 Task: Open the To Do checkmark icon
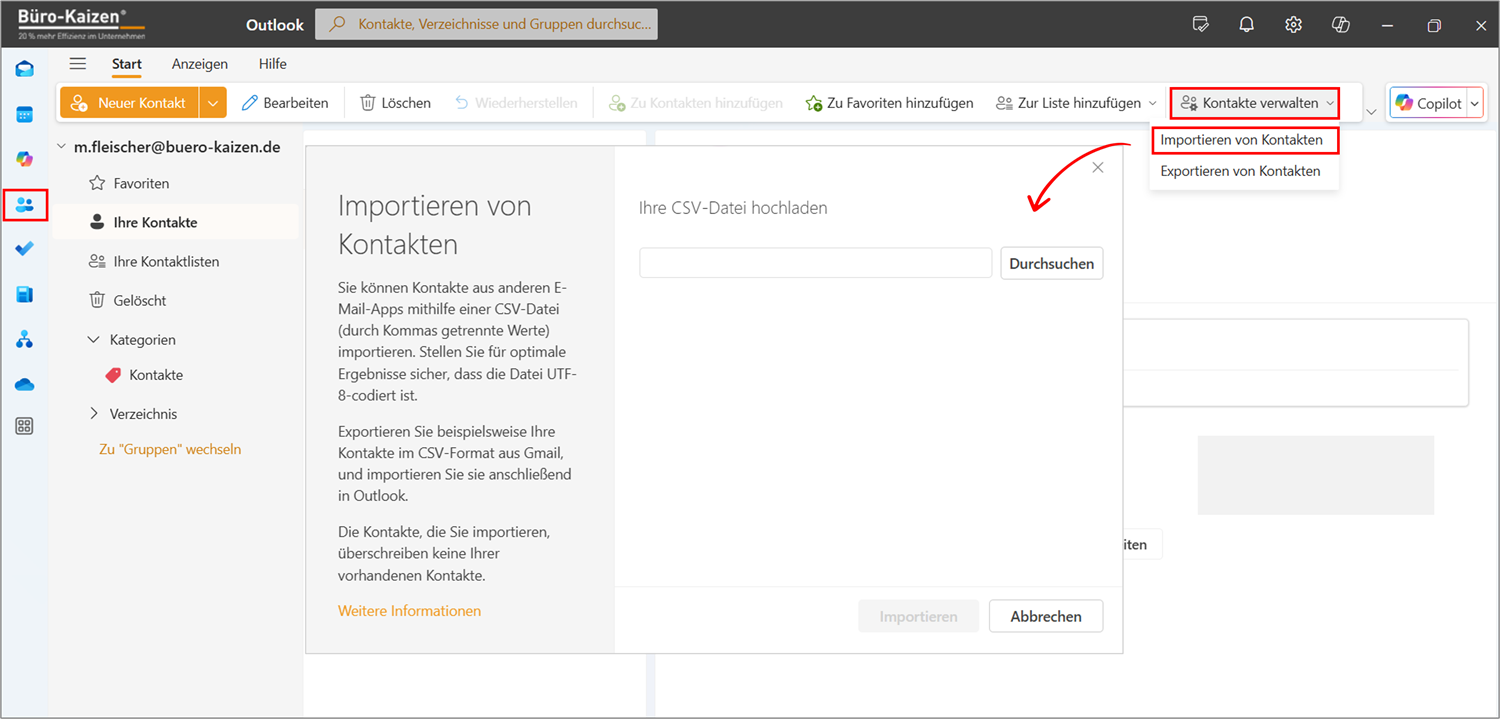[25, 249]
